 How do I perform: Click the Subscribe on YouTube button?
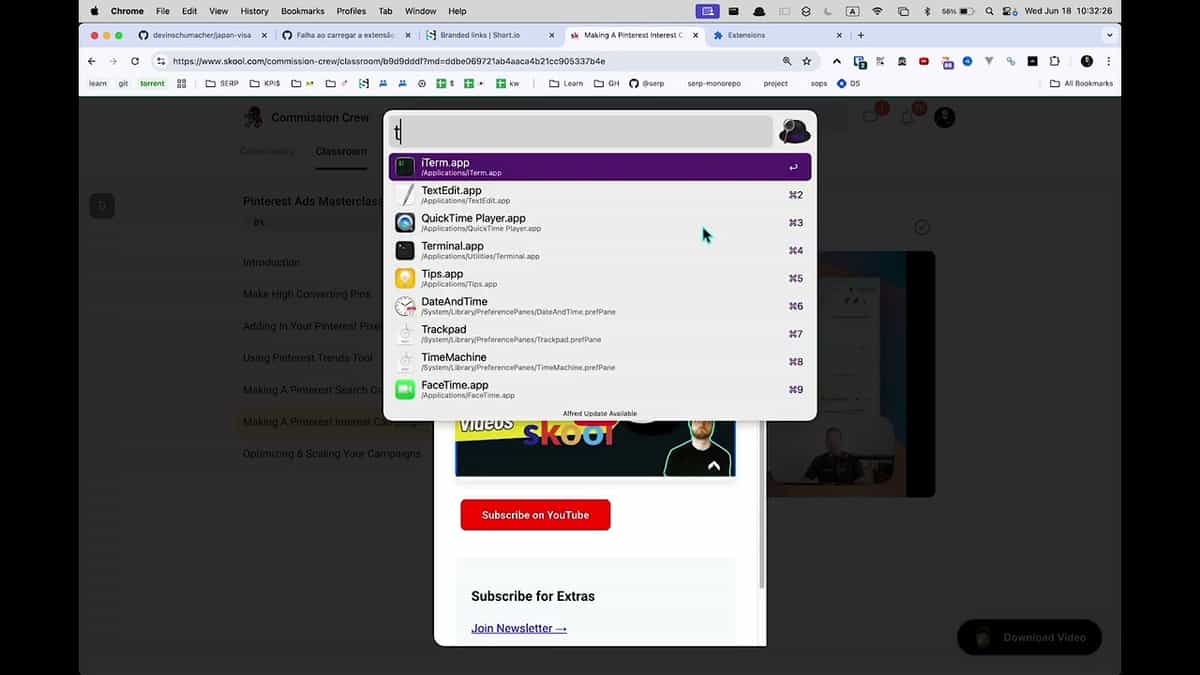535,514
